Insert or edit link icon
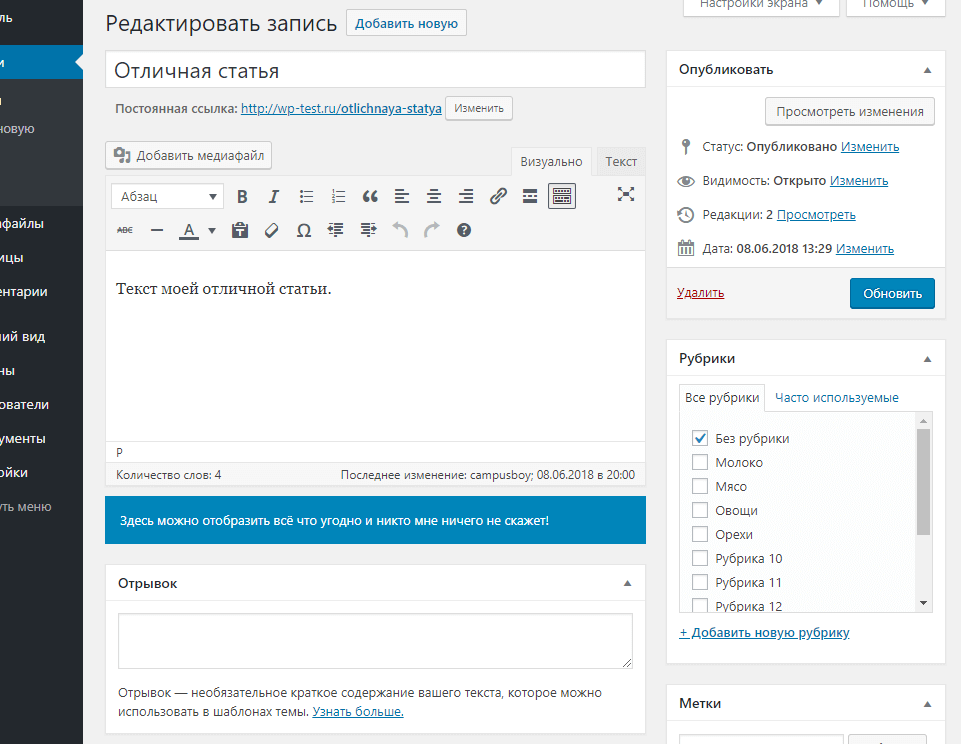Viewport: 961px width, 744px height. 498,197
